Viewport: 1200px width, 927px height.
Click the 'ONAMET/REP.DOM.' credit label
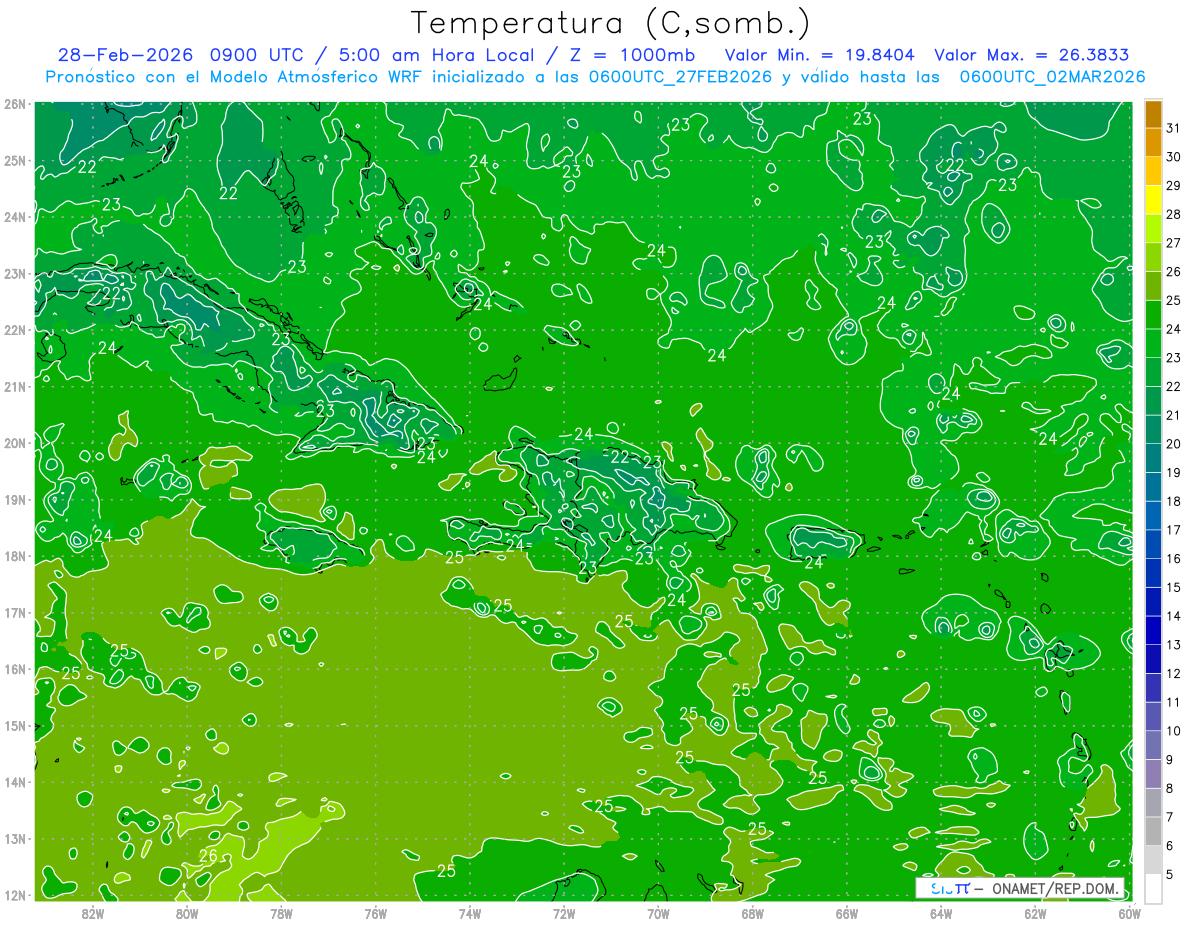[x=1057, y=888]
